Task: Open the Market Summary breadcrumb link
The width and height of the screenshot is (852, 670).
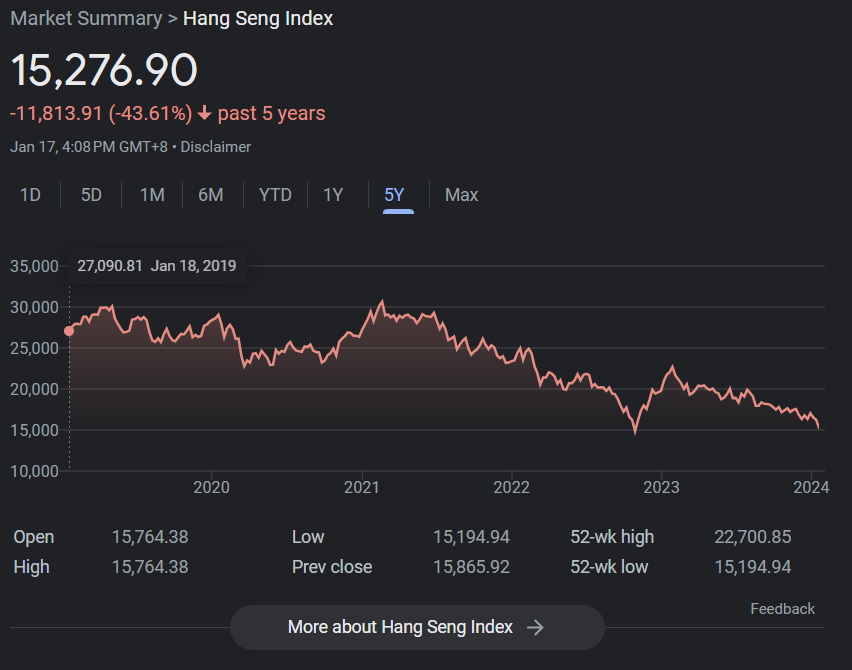Action: [86, 18]
